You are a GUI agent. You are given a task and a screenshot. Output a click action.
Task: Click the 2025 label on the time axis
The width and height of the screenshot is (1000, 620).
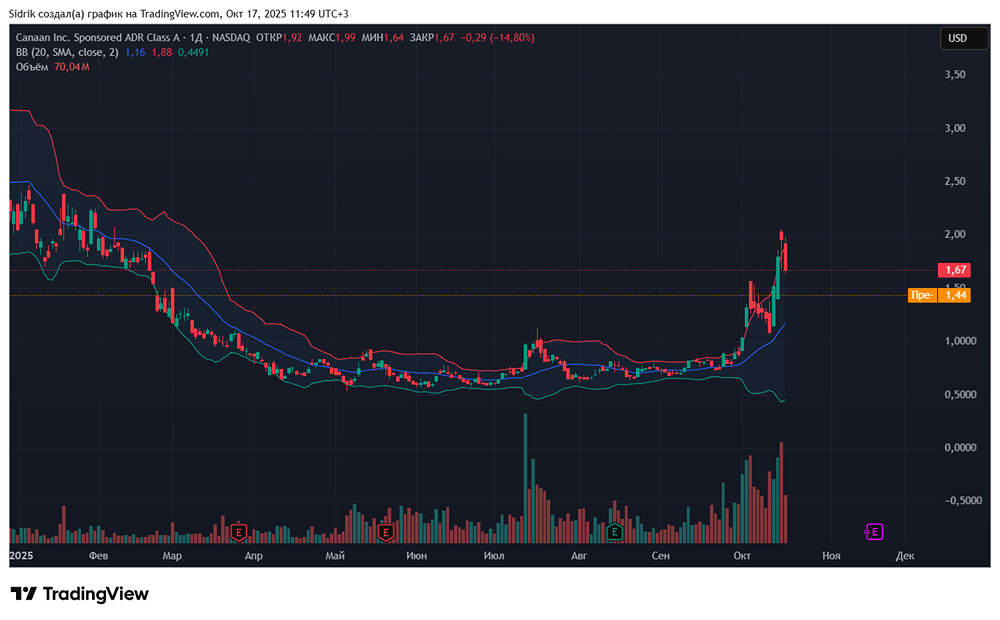click(x=22, y=556)
